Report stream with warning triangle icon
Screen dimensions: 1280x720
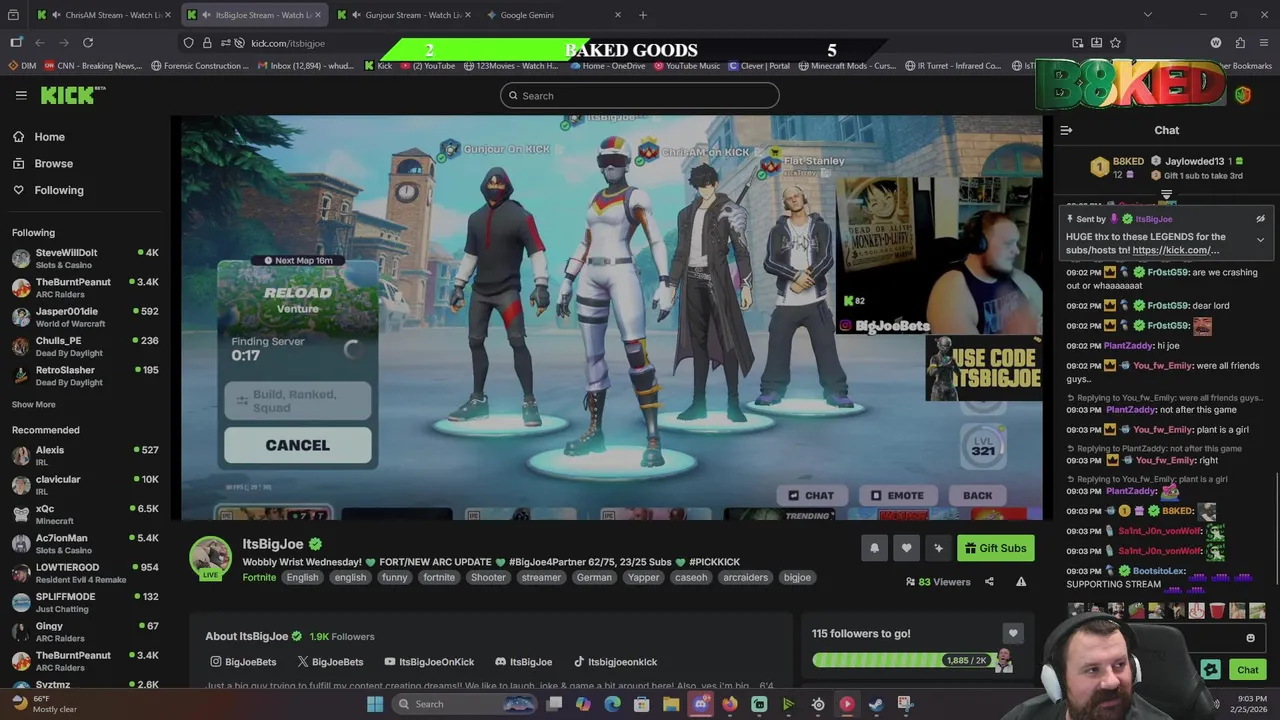tap(1021, 581)
